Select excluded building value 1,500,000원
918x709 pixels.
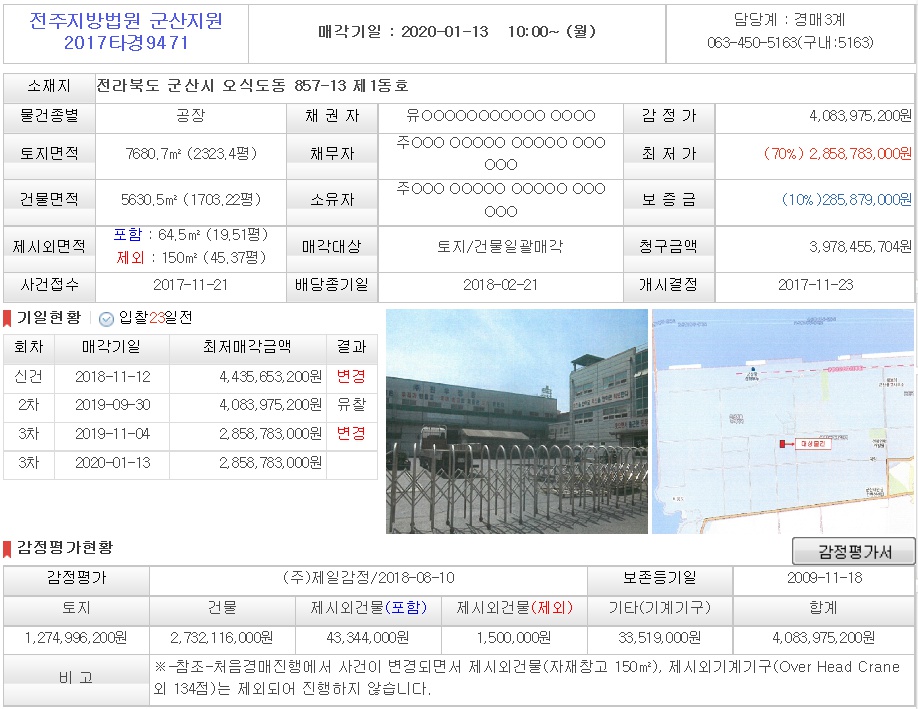(513, 638)
